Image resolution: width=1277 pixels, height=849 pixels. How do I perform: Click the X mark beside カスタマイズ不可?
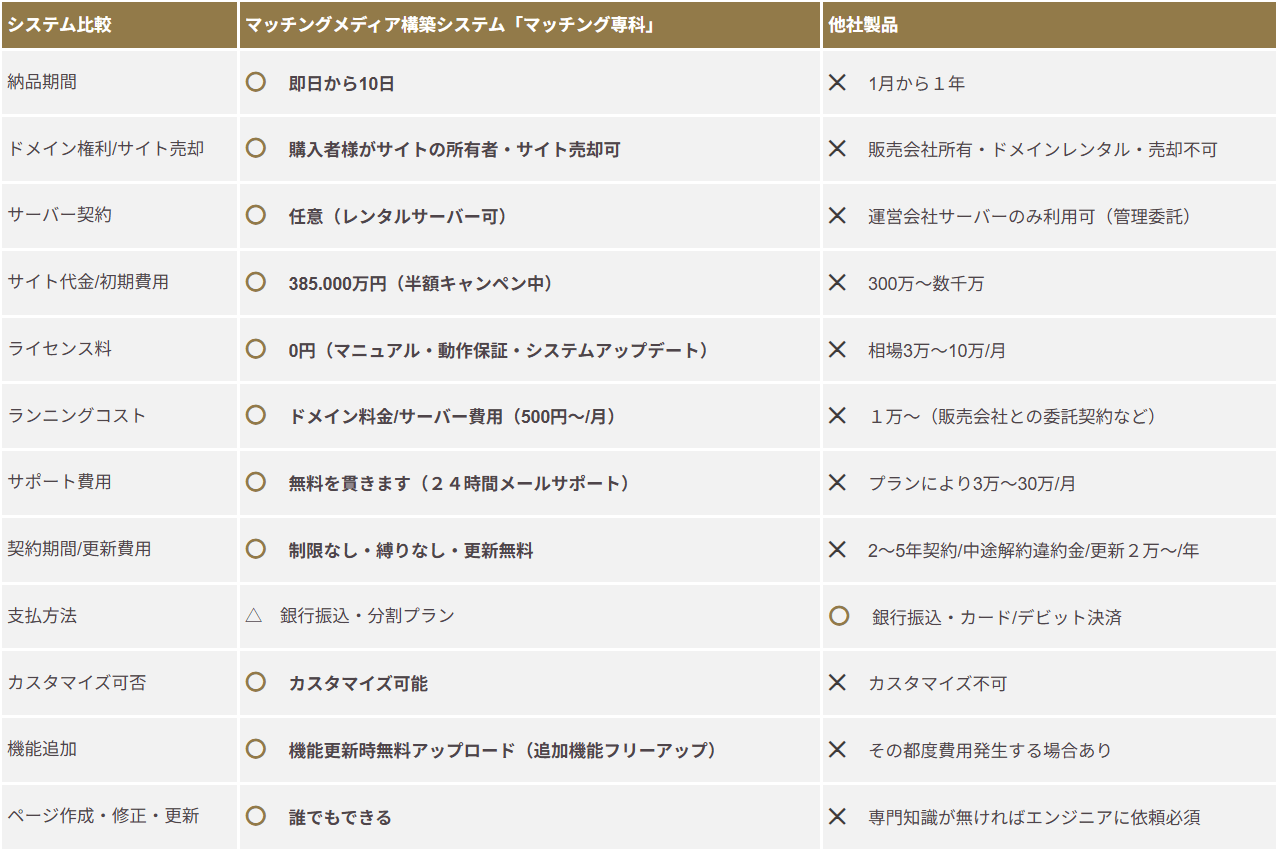tap(838, 683)
